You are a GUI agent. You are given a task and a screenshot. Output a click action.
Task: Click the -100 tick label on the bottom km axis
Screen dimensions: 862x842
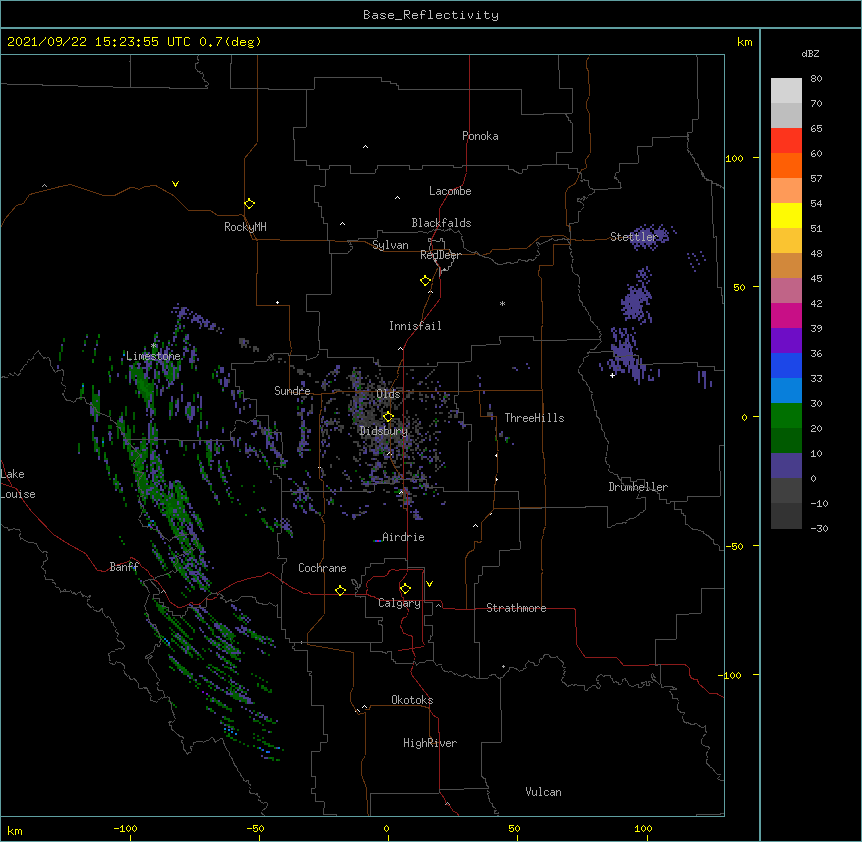(x=125, y=828)
